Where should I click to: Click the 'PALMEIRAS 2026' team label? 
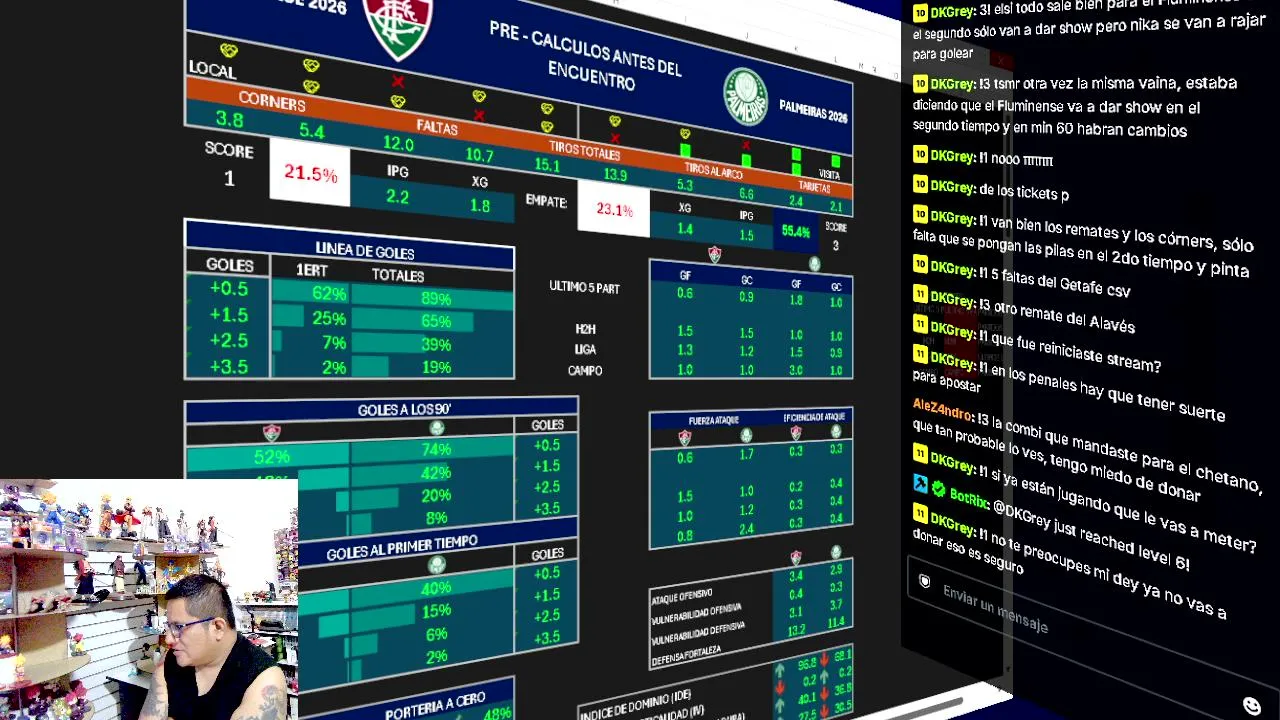point(813,111)
